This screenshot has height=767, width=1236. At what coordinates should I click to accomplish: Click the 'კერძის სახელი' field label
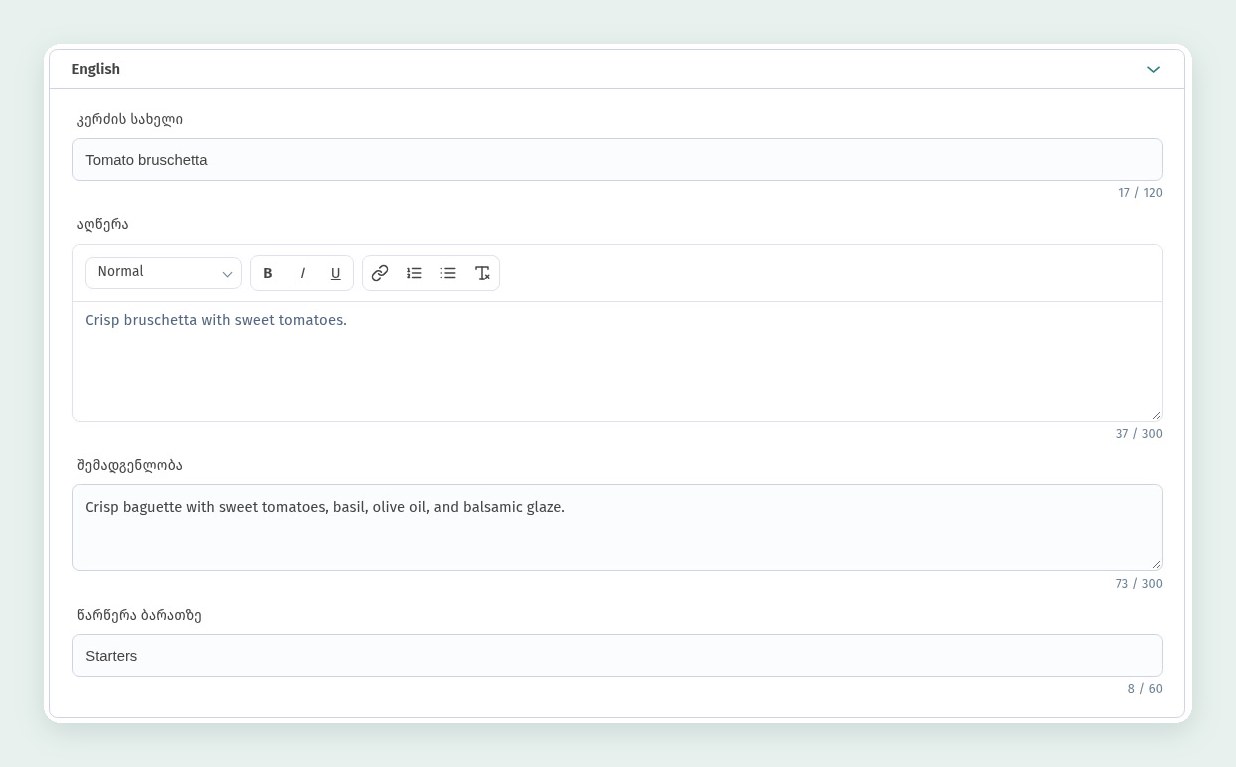[130, 119]
